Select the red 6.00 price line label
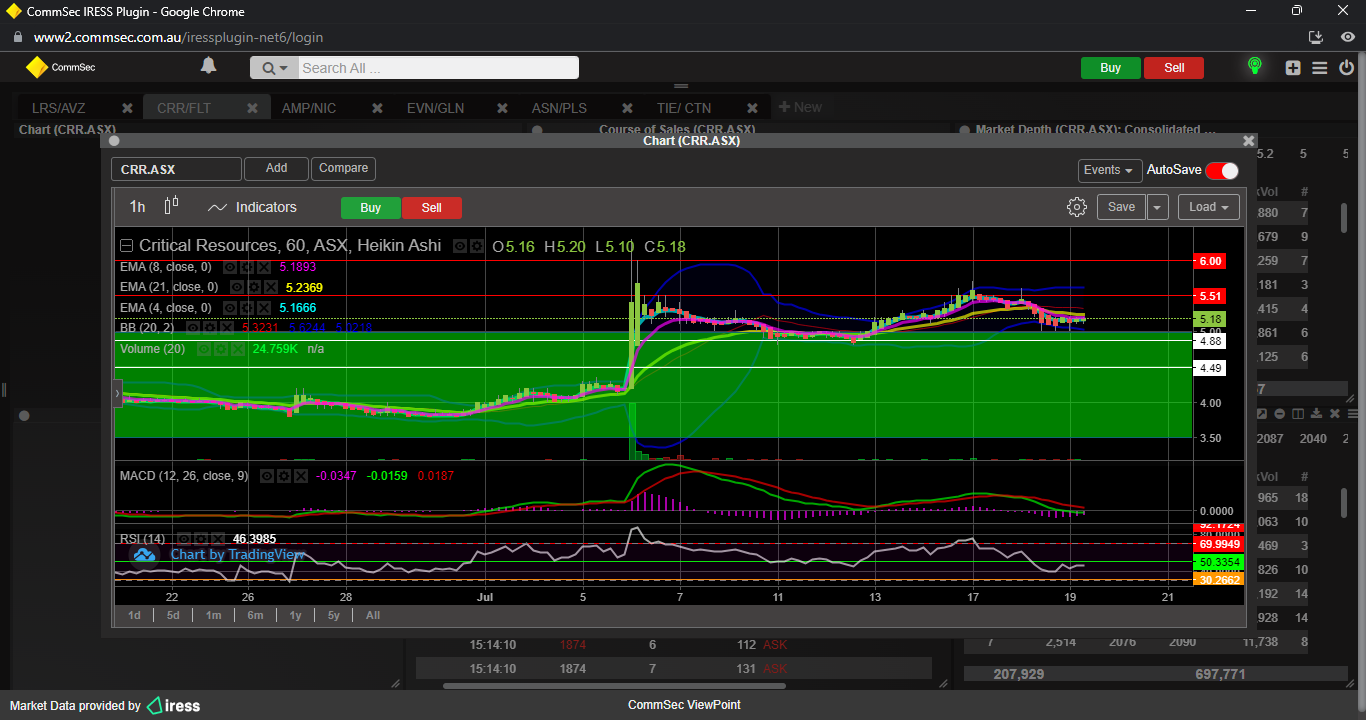This screenshot has height=720, width=1366. coord(1209,261)
